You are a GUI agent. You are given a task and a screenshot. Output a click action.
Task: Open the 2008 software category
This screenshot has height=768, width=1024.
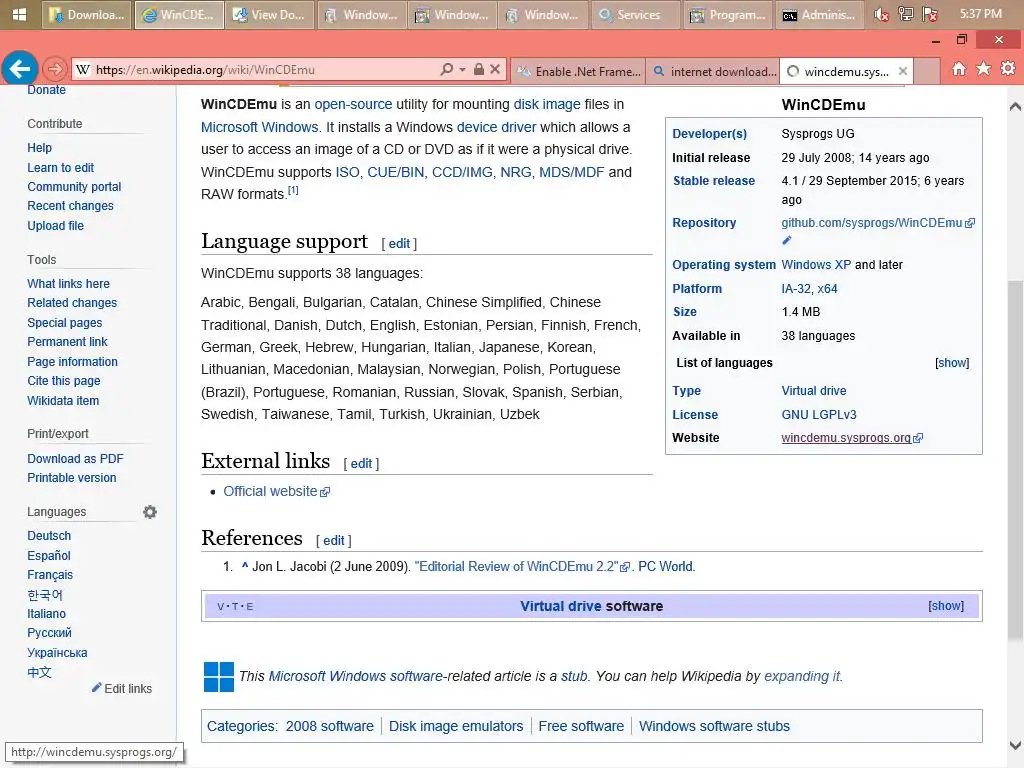[x=330, y=726]
